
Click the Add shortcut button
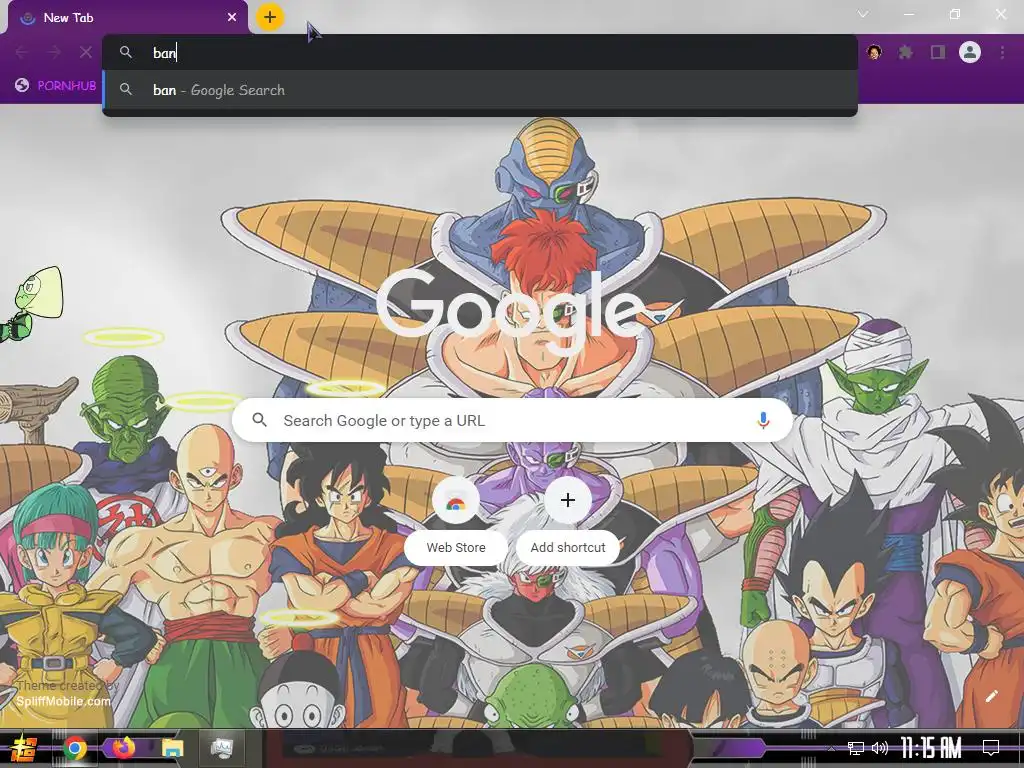[x=568, y=520]
